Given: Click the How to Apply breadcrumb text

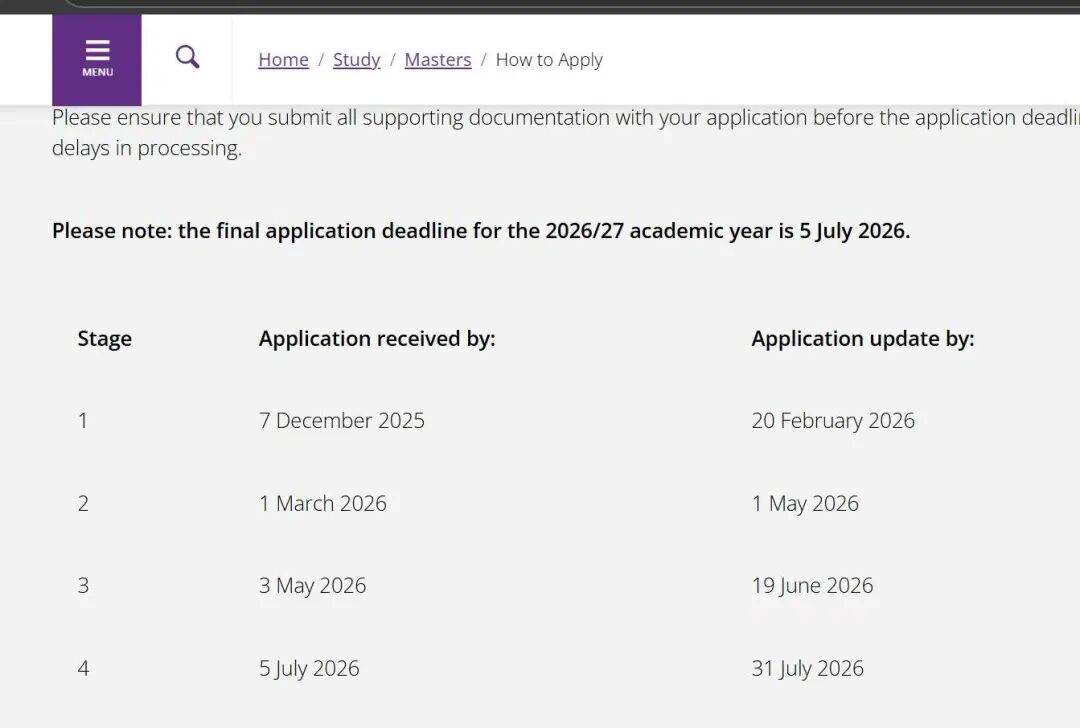Looking at the screenshot, I should pyautogui.click(x=549, y=60).
